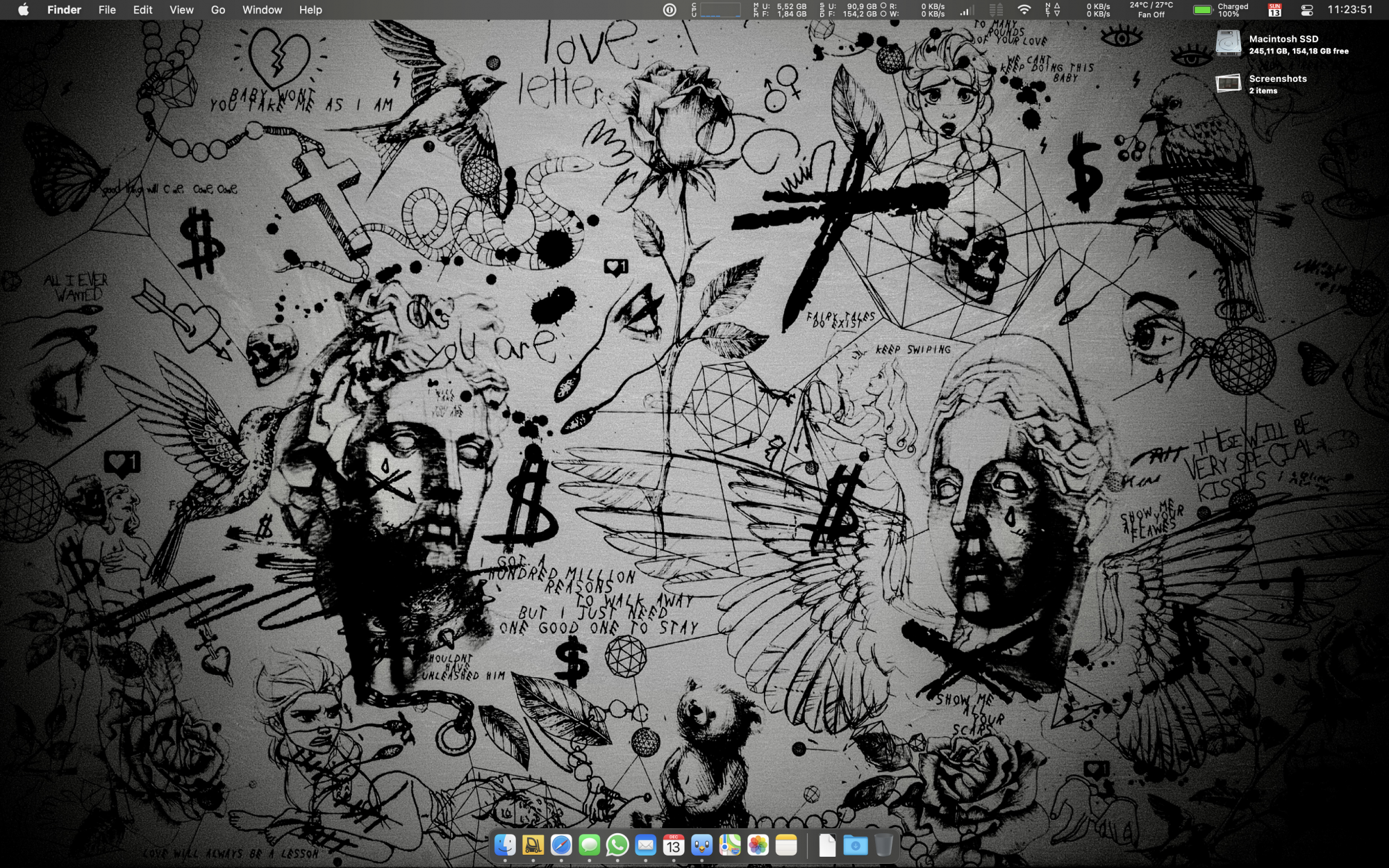The width and height of the screenshot is (1389, 868).
Task: Open Control Center toggles icon
Action: [x=1306, y=10]
